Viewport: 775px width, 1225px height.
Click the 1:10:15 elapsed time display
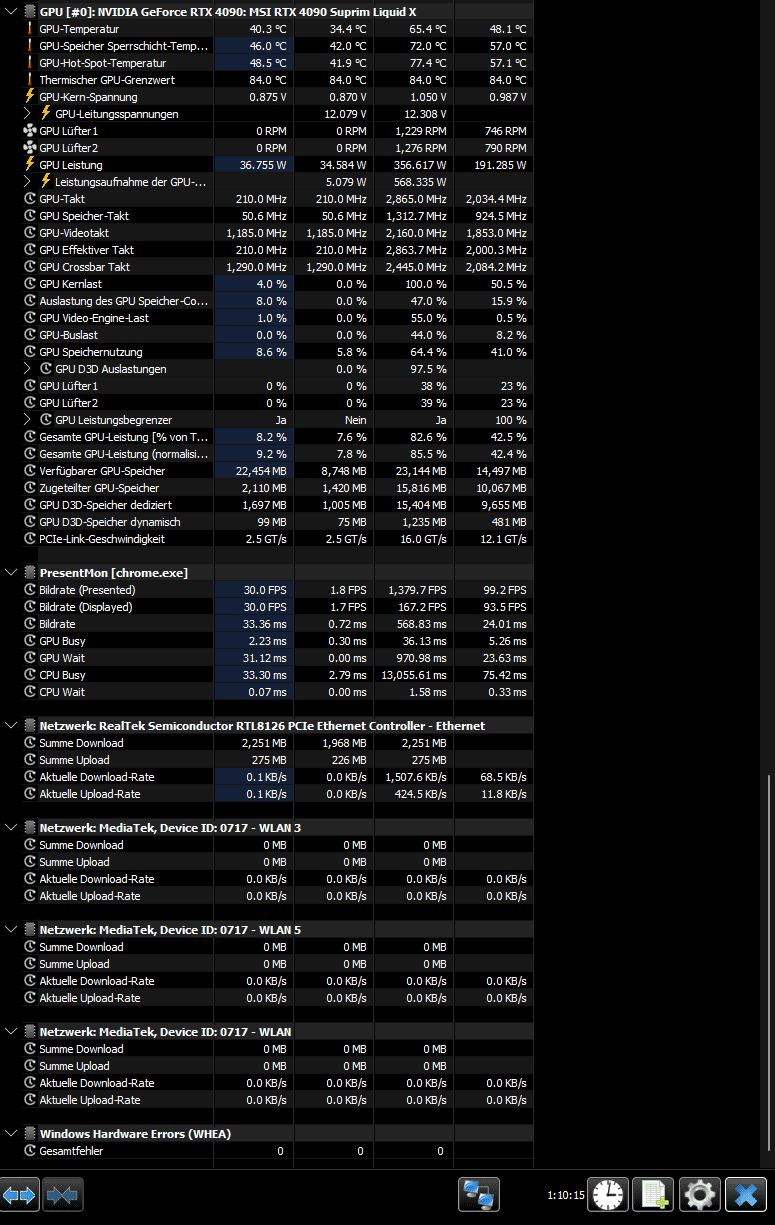pyautogui.click(x=566, y=1195)
